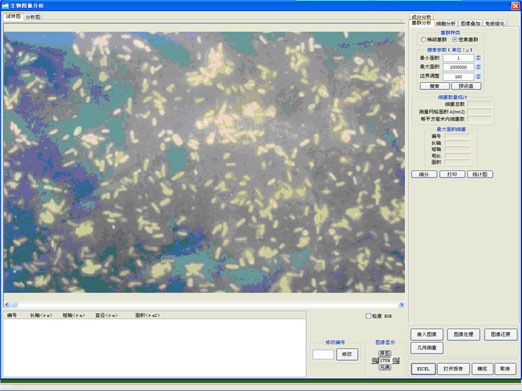The image size is (522, 391).
Task: Click the zoom-out icon left of the percentage
Action: (x=375, y=360)
